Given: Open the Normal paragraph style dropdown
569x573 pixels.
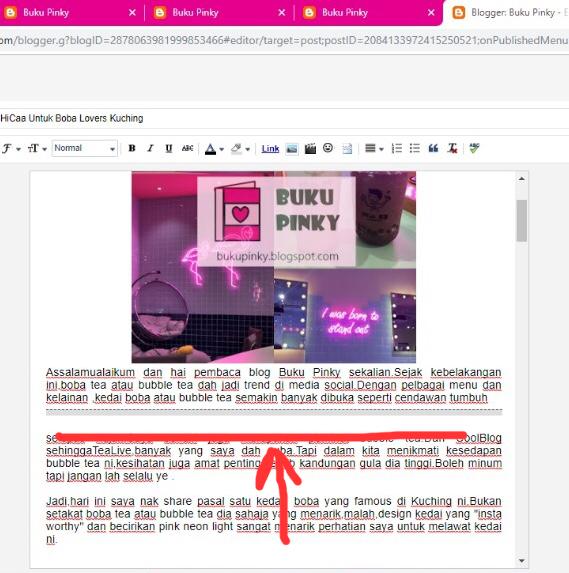Looking at the screenshot, I should pyautogui.click(x=84, y=148).
